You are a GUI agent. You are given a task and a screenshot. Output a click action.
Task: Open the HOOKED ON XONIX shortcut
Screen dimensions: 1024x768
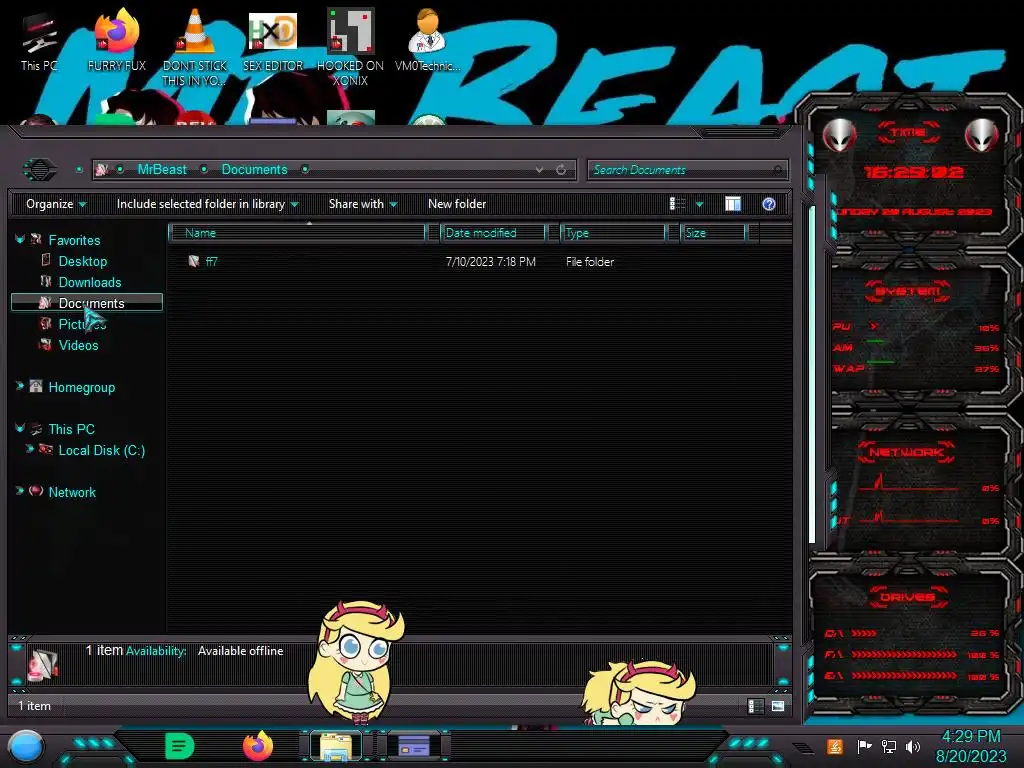[x=350, y=49]
